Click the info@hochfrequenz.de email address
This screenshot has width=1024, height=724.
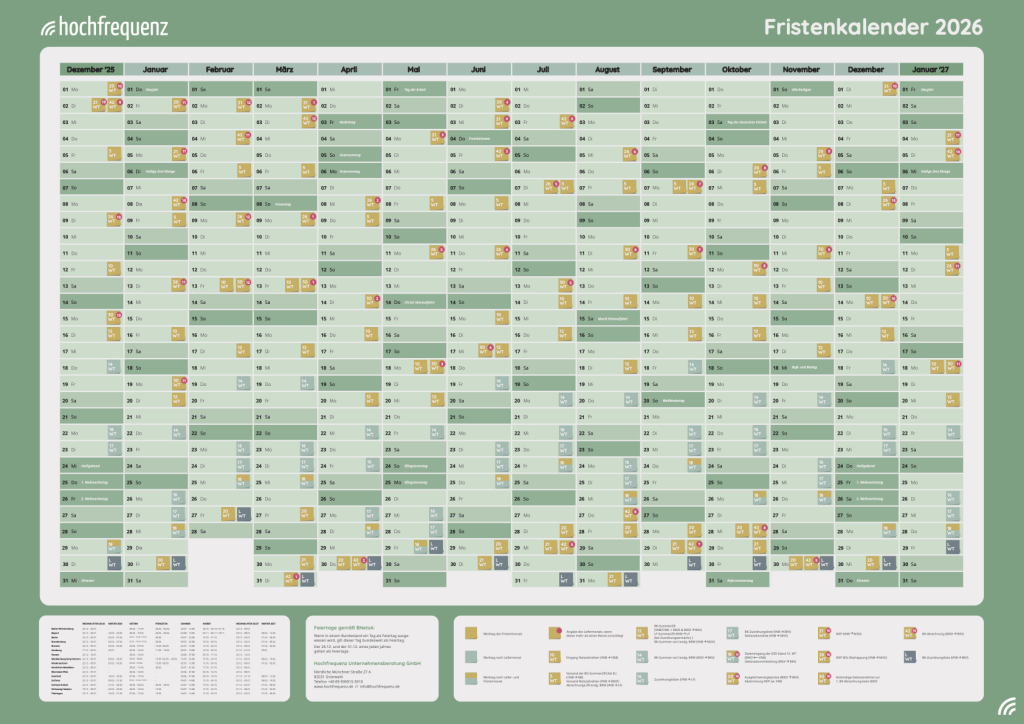tap(378, 686)
